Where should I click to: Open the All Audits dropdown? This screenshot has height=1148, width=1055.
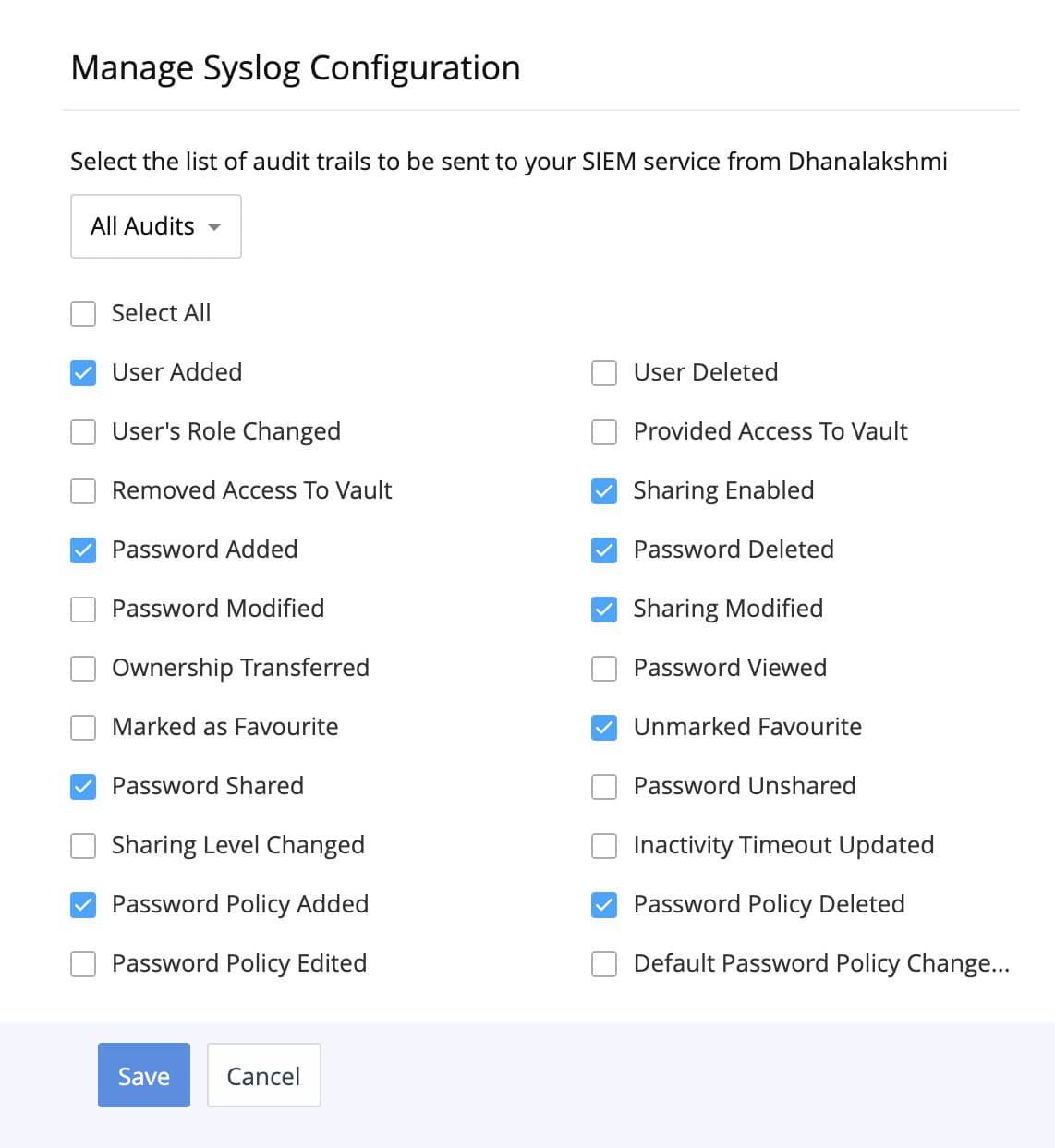click(x=155, y=226)
